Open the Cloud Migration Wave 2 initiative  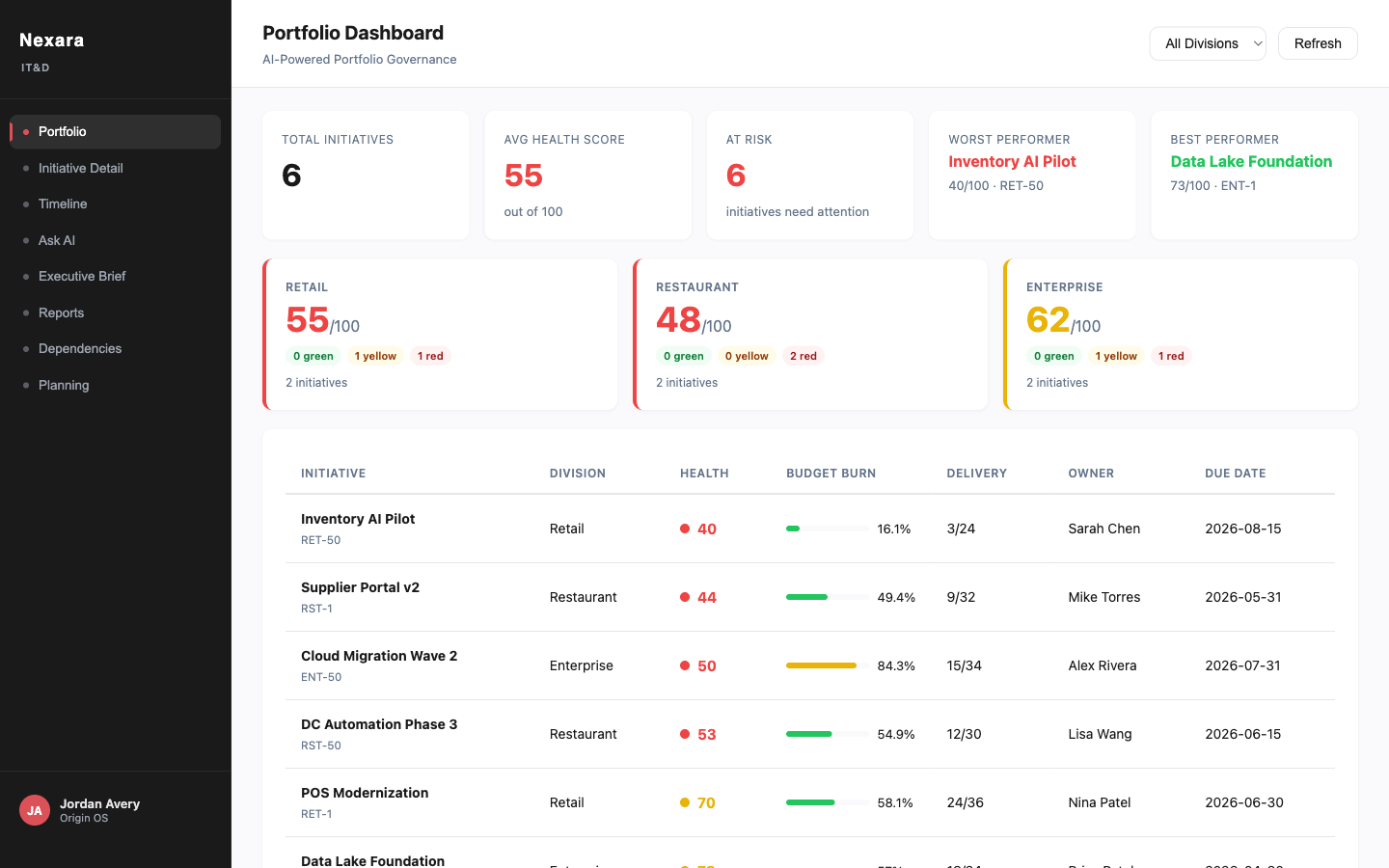pyautogui.click(x=379, y=656)
